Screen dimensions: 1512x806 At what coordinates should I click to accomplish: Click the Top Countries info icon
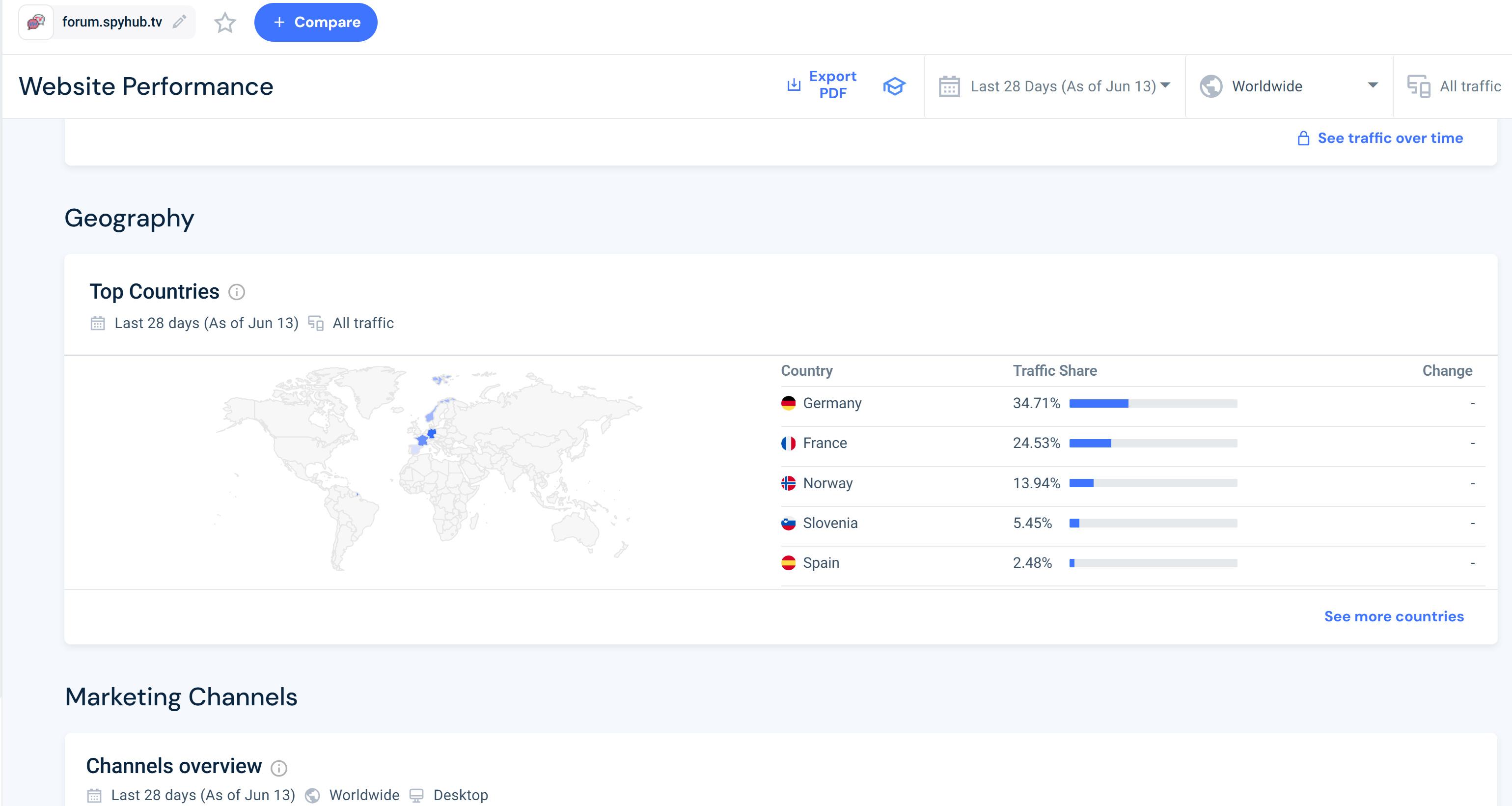pos(237,292)
